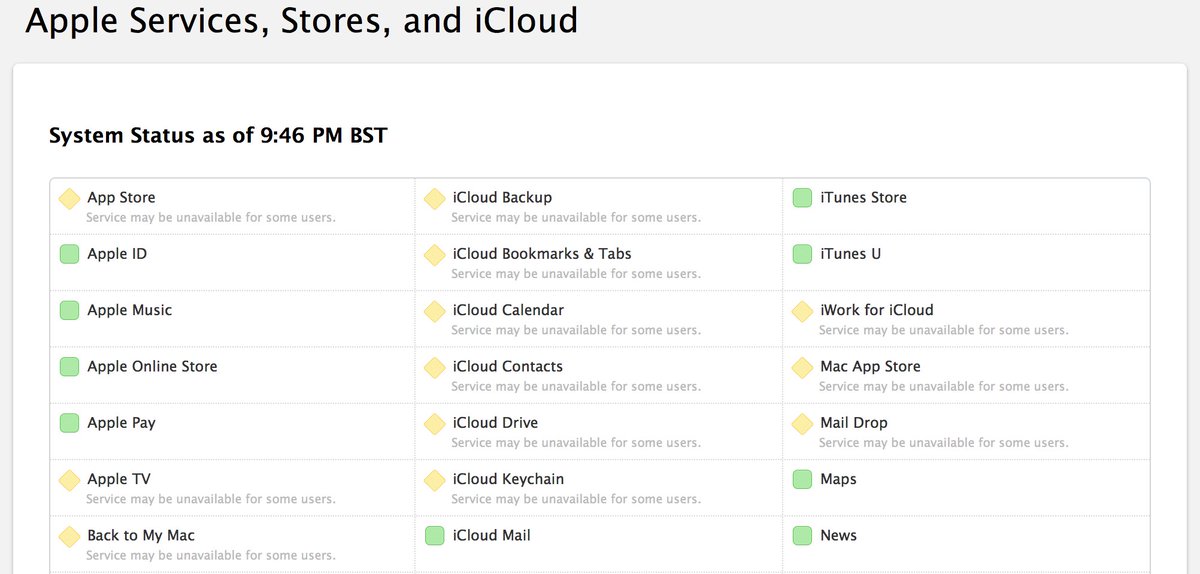
Task: Click the green square icon beside iTunes U
Action: 802,254
